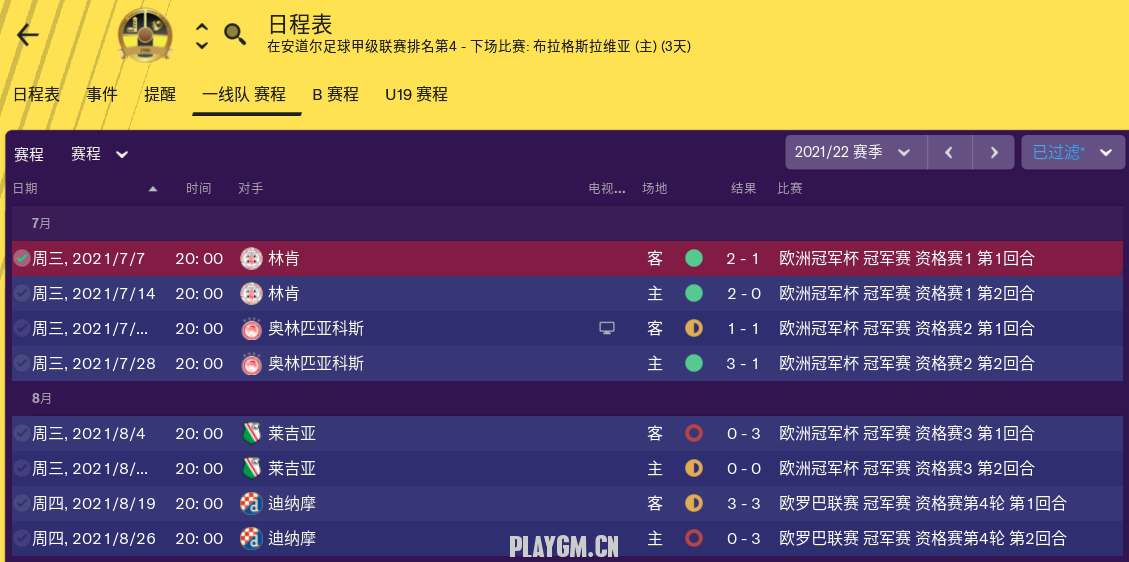Click the magnifying glass search icon
Viewport: 1129px width, 562px height.
pyautogui.click(x=235, y=34)
